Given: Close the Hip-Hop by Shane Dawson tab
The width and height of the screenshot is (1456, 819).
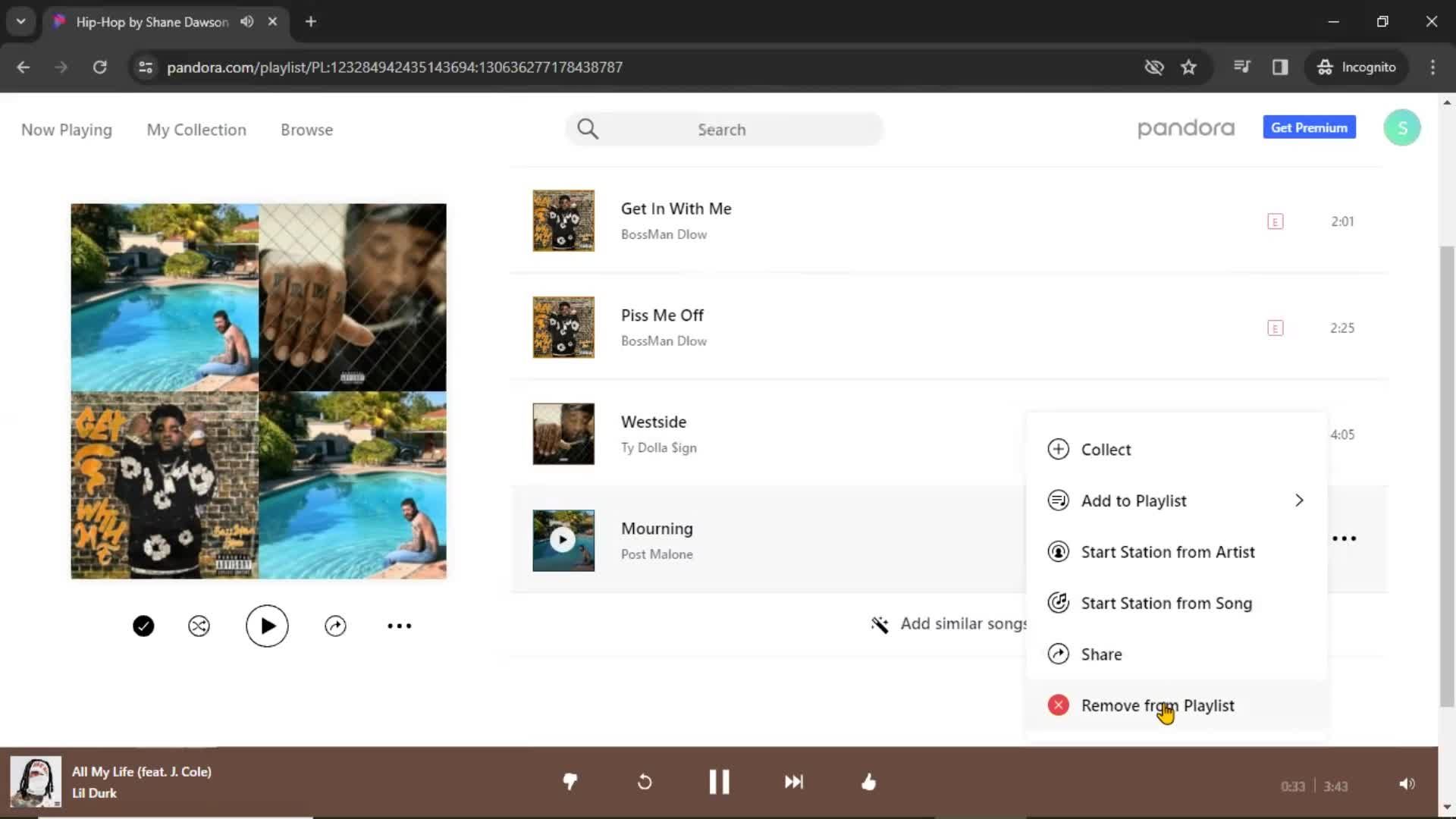Looking at the screenshot, I should point(272,22).
